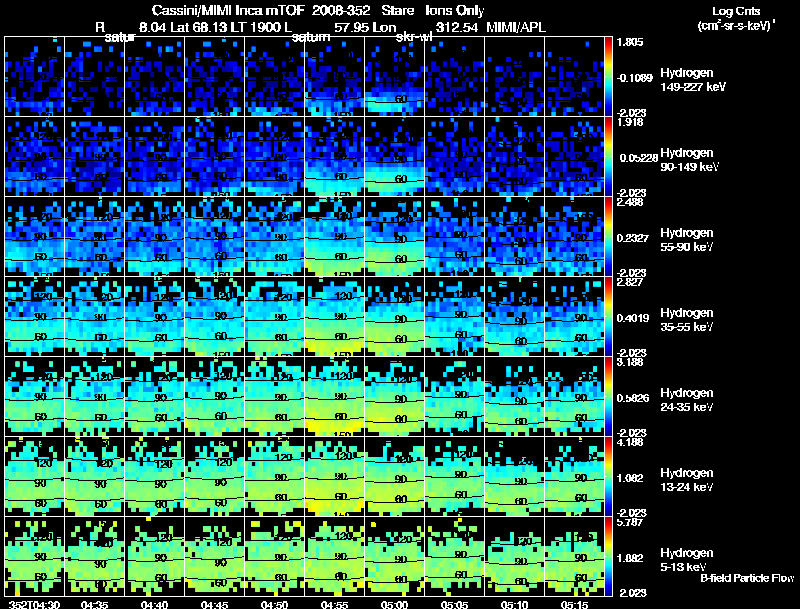Click color bar for 35-55 keV row
This screenshot has height=609, width=800.
(608, 317)
